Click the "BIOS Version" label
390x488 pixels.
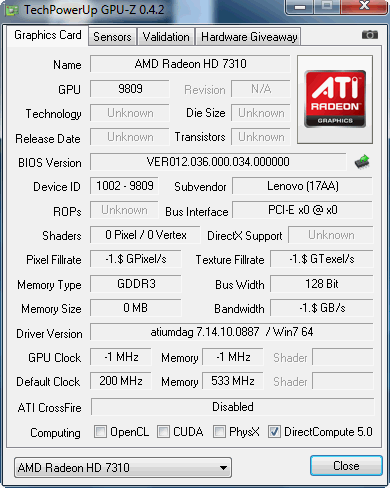click(50, 163)
